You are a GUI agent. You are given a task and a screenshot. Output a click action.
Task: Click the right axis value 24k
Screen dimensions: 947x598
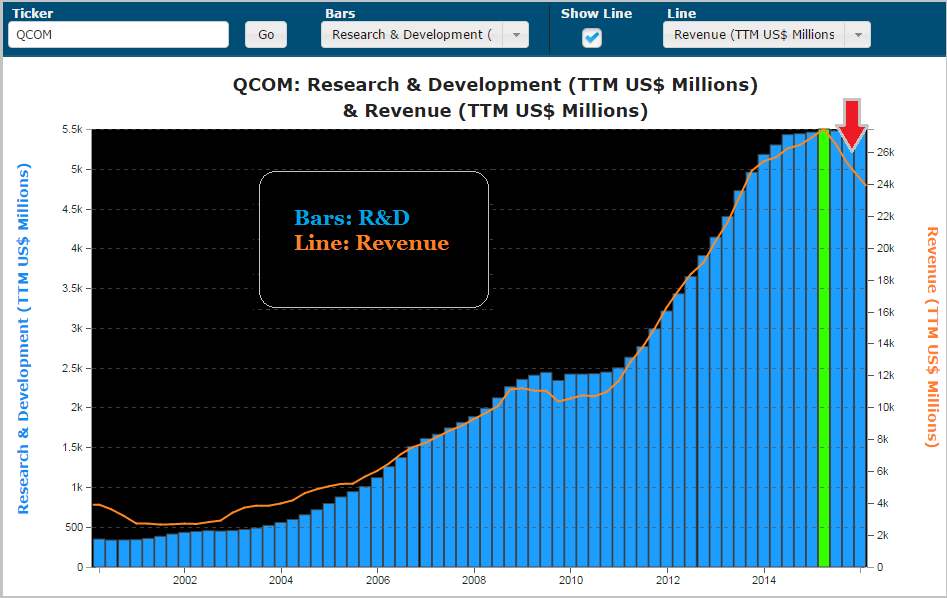pyautogui.click(x=885, y=184)
